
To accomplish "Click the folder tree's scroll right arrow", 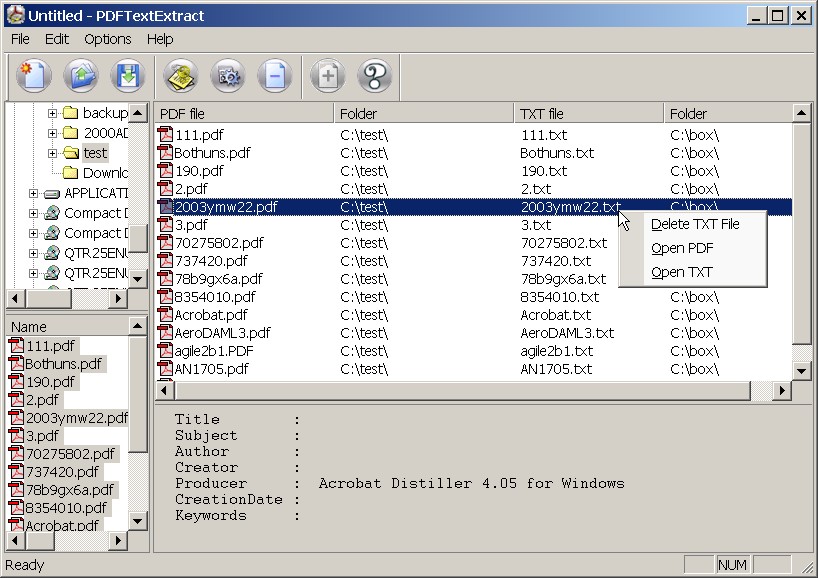I will [118, 298].
